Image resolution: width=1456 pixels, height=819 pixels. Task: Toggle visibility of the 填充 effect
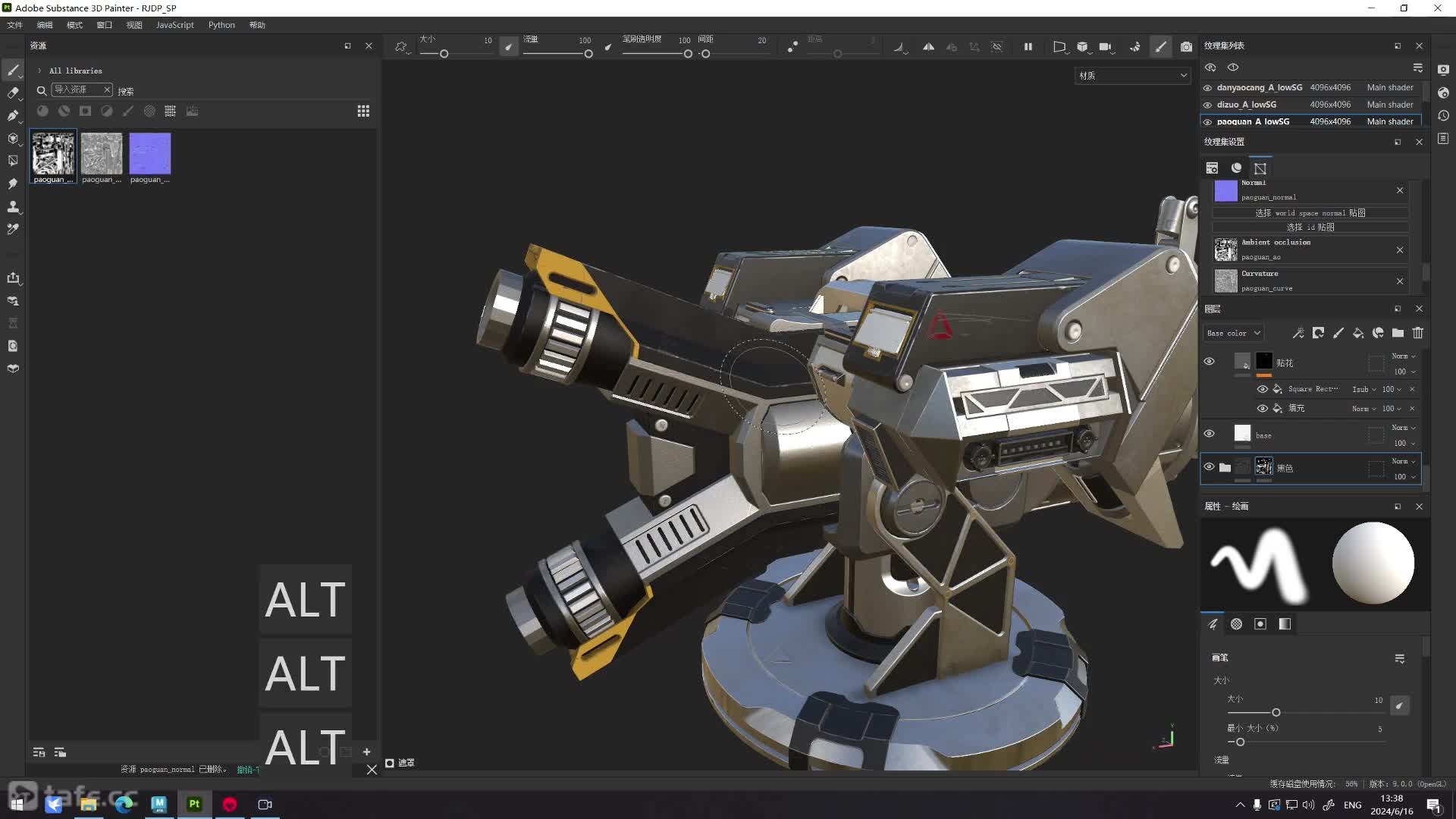click(1262, 408)
